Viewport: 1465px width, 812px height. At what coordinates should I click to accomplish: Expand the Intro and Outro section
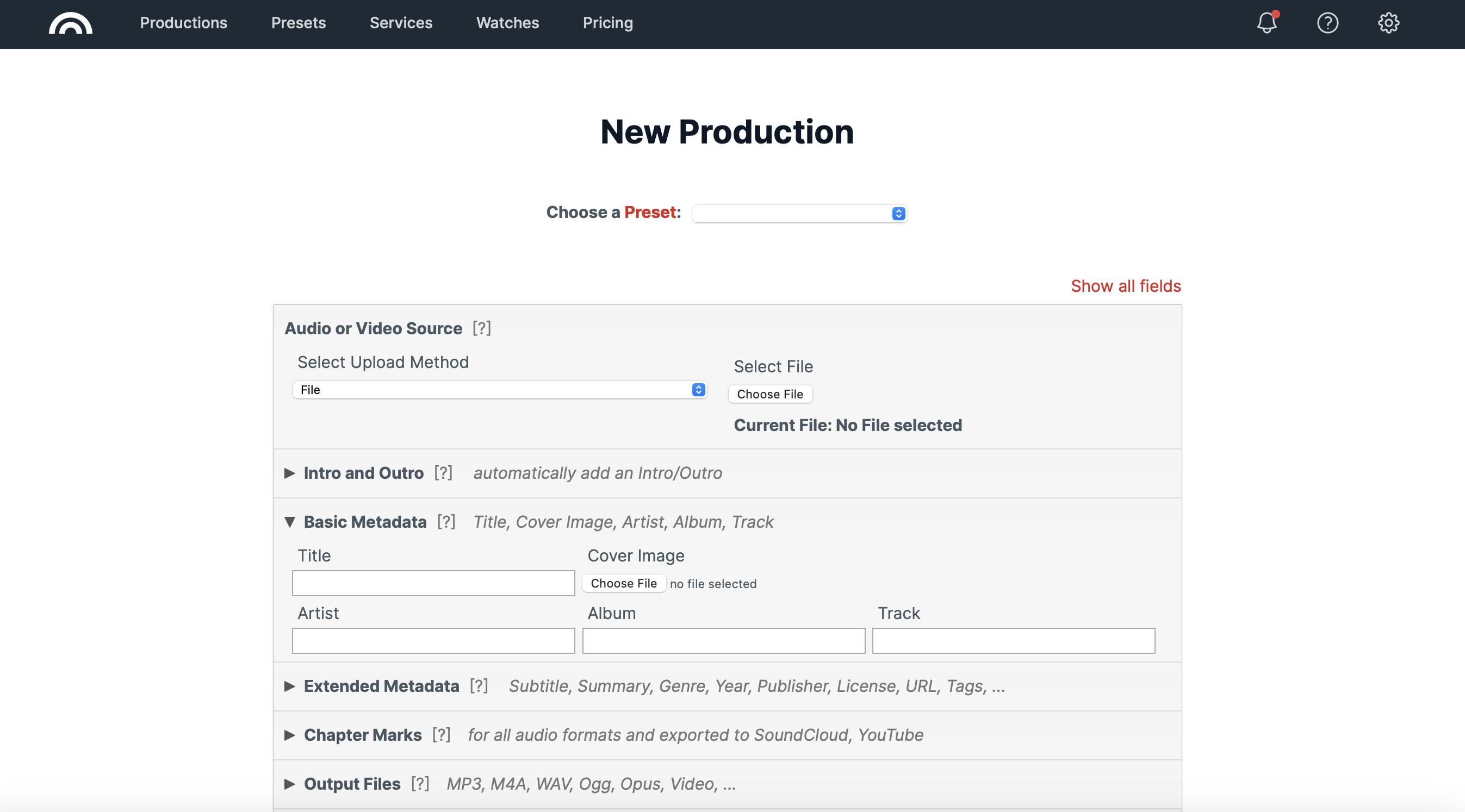363,473
